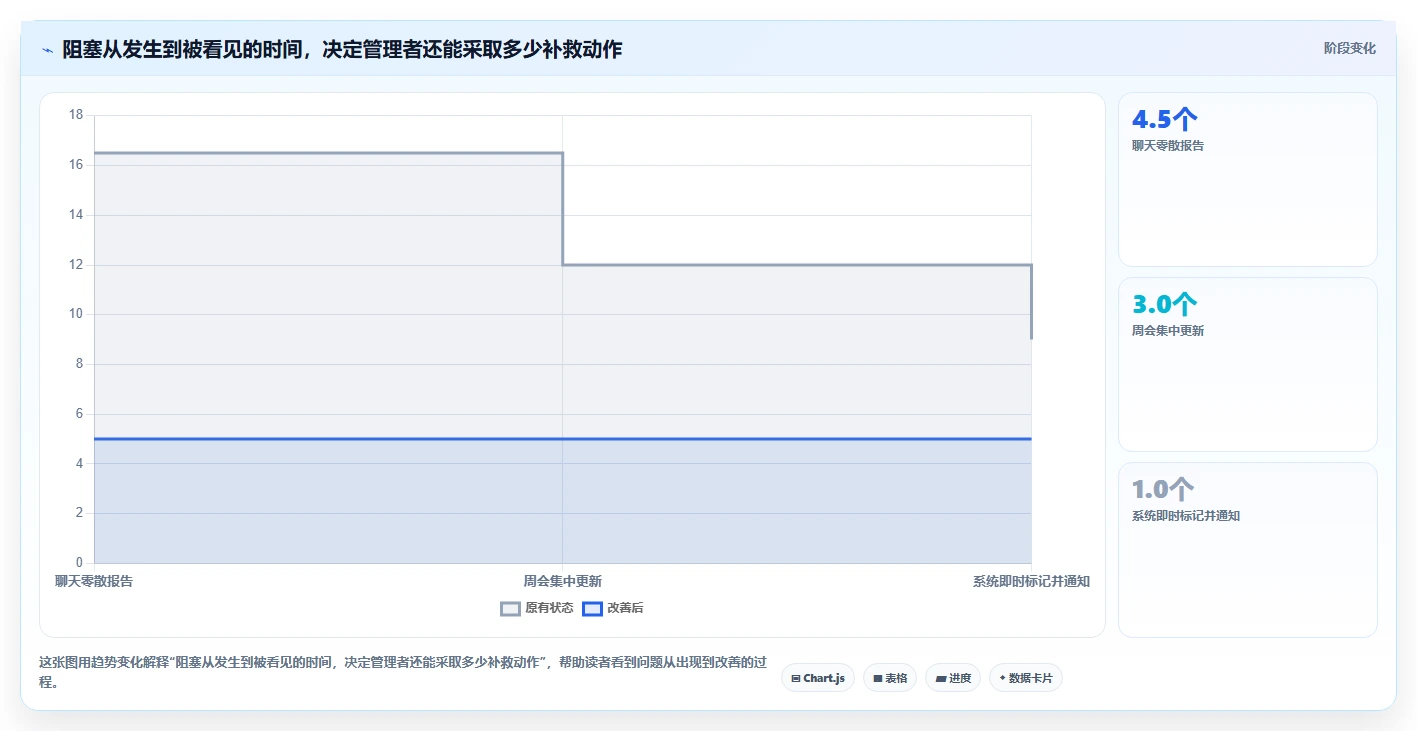Image resolution: width=1417 pixels, height=731 pixels.
Task: Click the y-axis value 18
Action: point(76,115)
